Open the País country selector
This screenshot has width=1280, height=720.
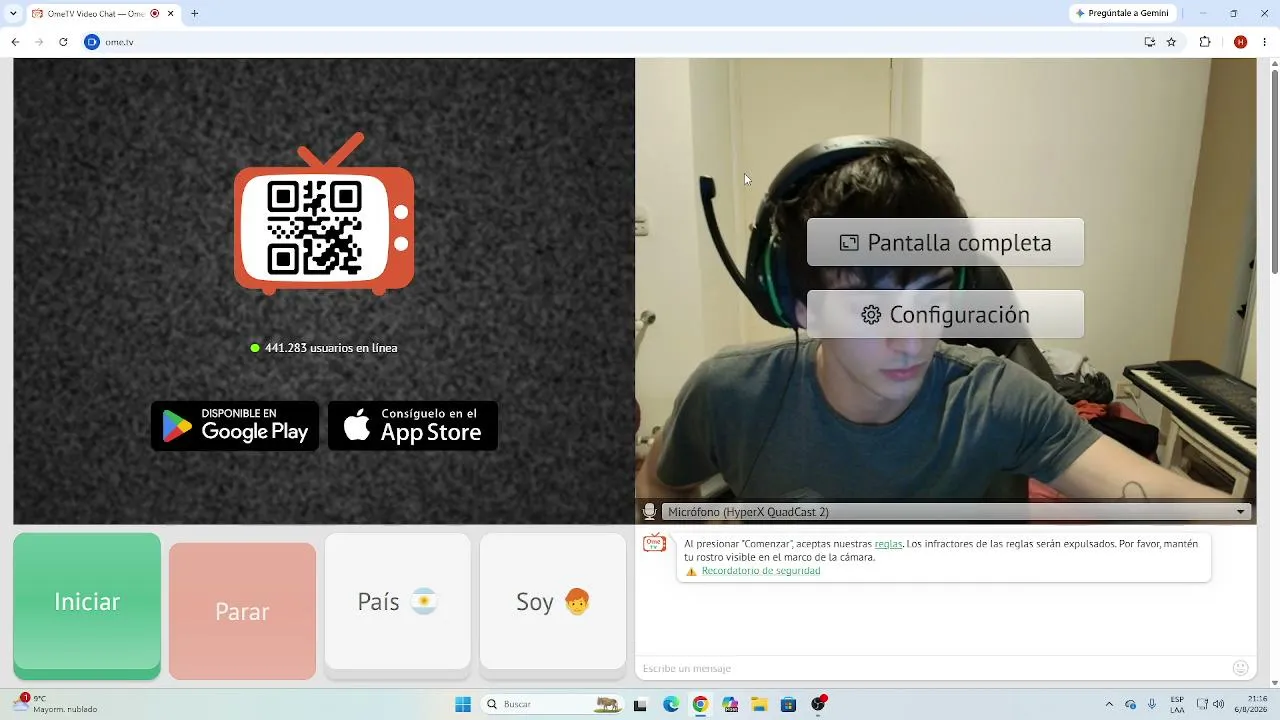pyautogui.click(x=398, y=602)
